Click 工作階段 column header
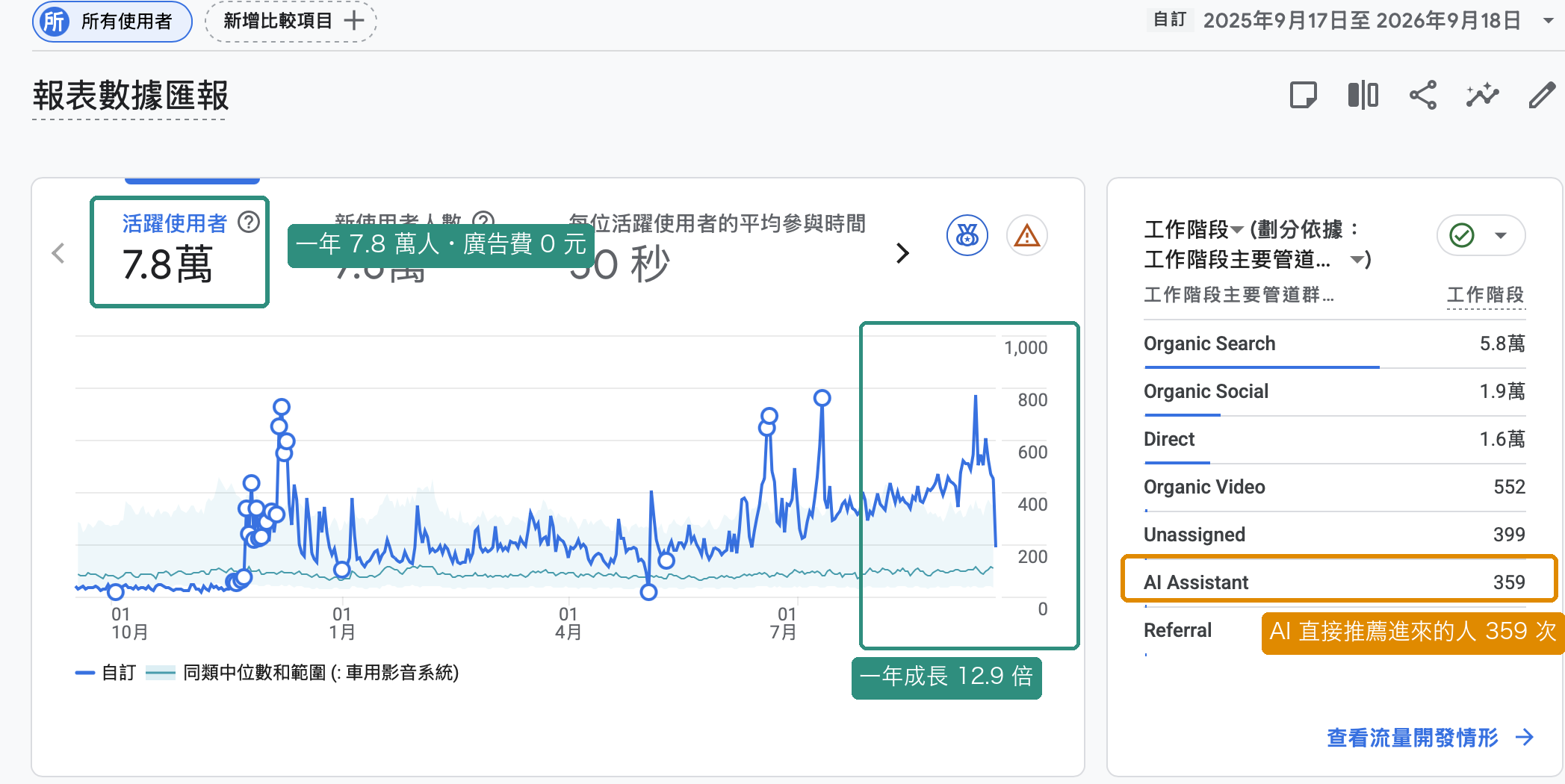Screen dimensions: 1565x784 pyautogui.click(x=1485, y=295)
